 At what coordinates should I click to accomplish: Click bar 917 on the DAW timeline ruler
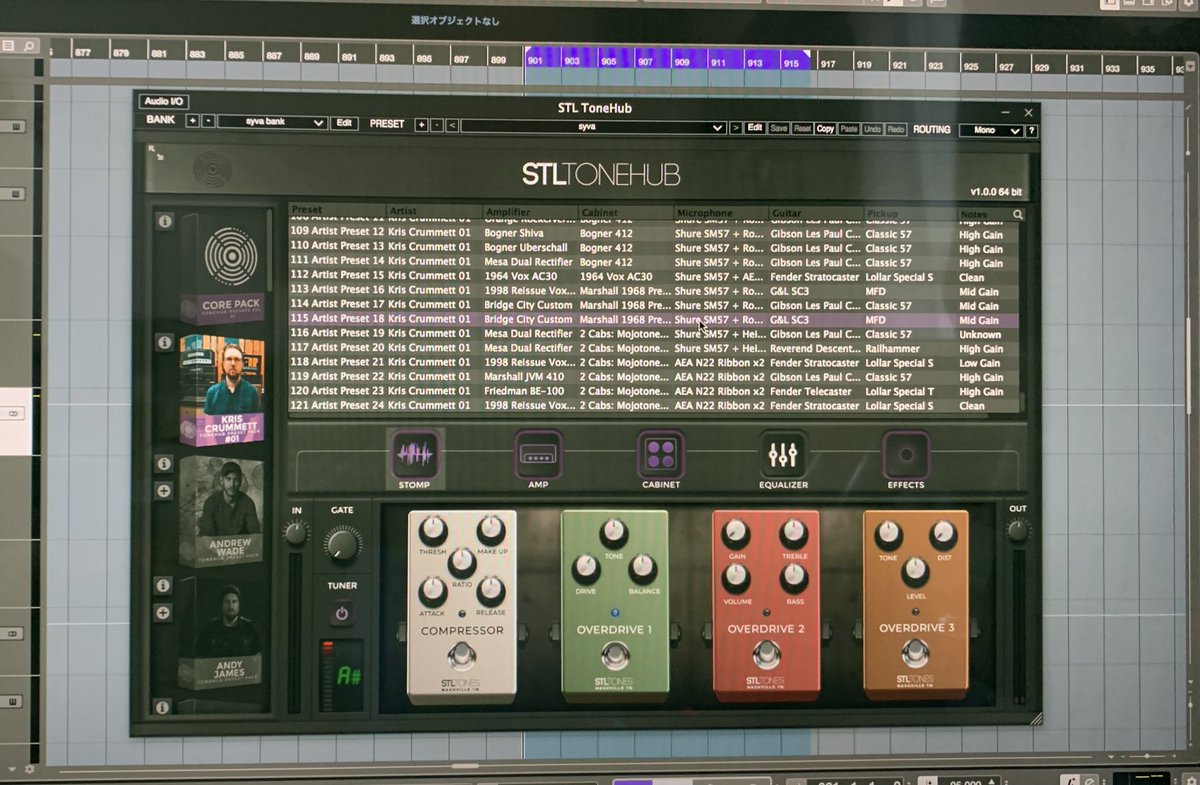[827, 64]
